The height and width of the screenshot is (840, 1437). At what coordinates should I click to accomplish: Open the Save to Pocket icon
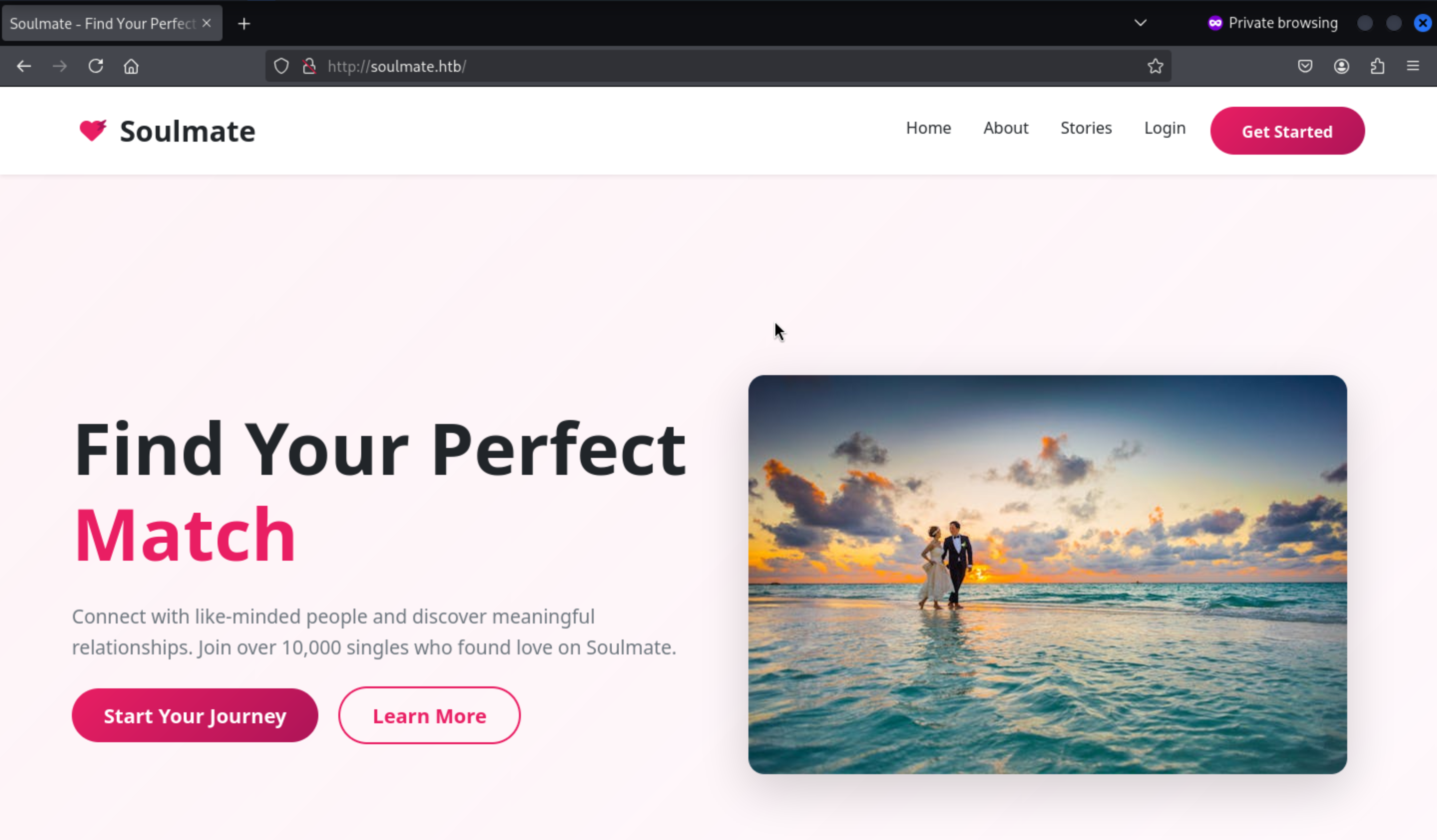coord(1305,66)
